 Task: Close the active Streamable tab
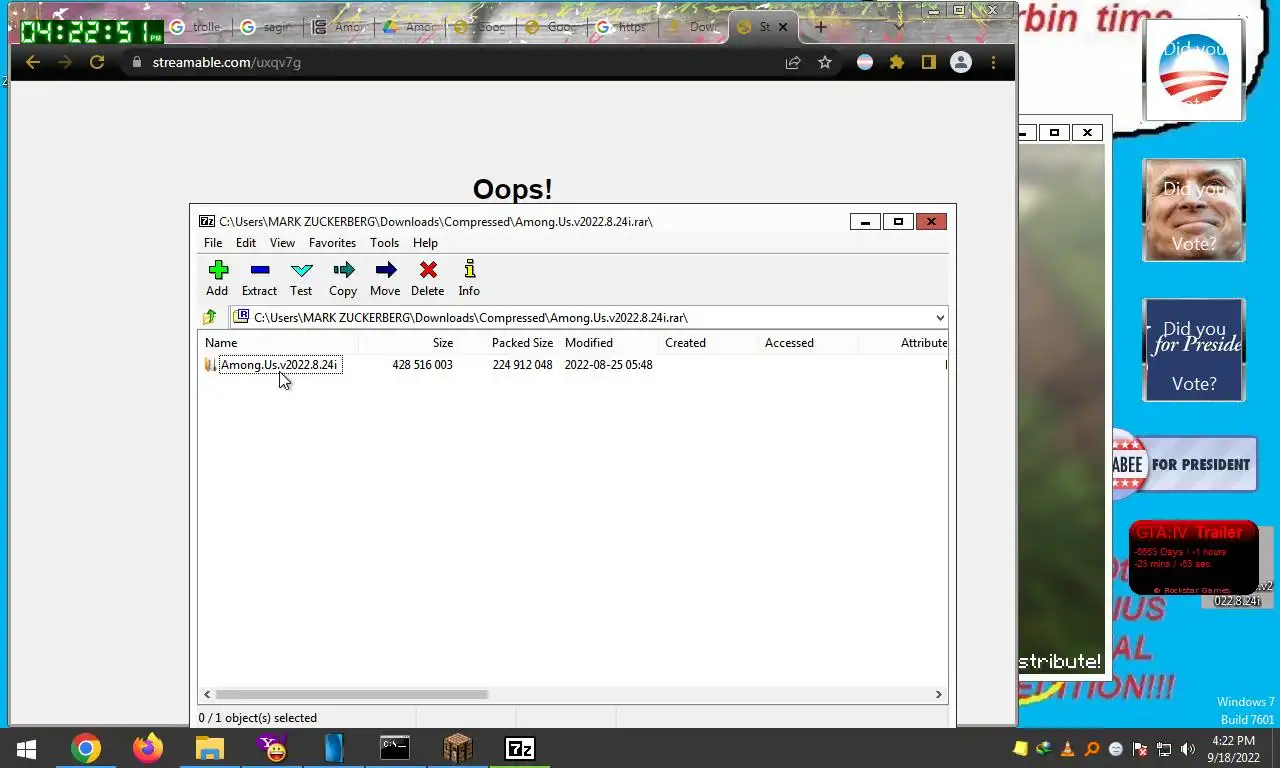tap(783, 27)
